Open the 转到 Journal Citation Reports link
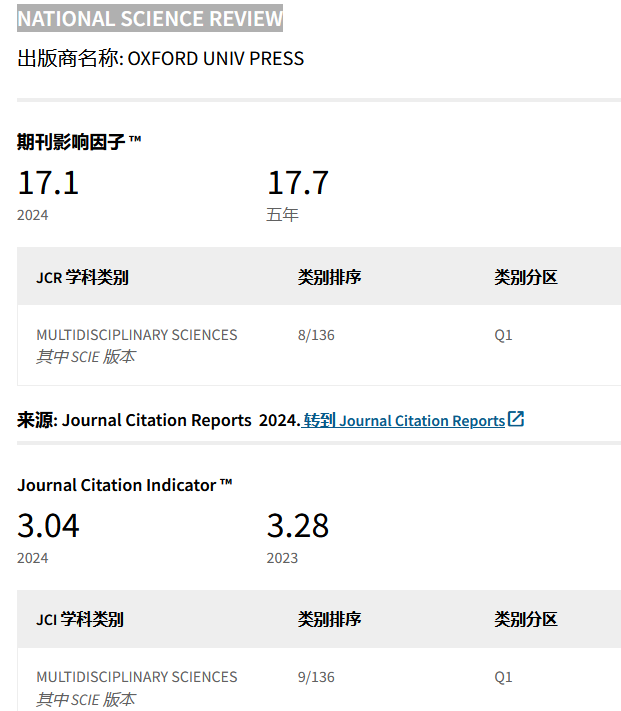The height and width of the screenshot is (711, 621). pos(404,421)
